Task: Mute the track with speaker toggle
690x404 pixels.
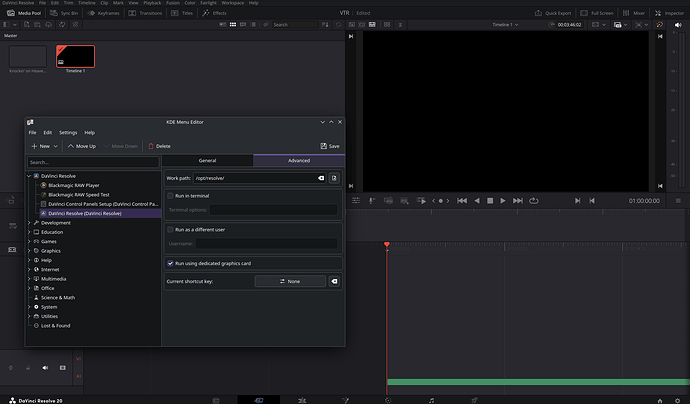Action: pyautogui.click(x=45, y=368)
